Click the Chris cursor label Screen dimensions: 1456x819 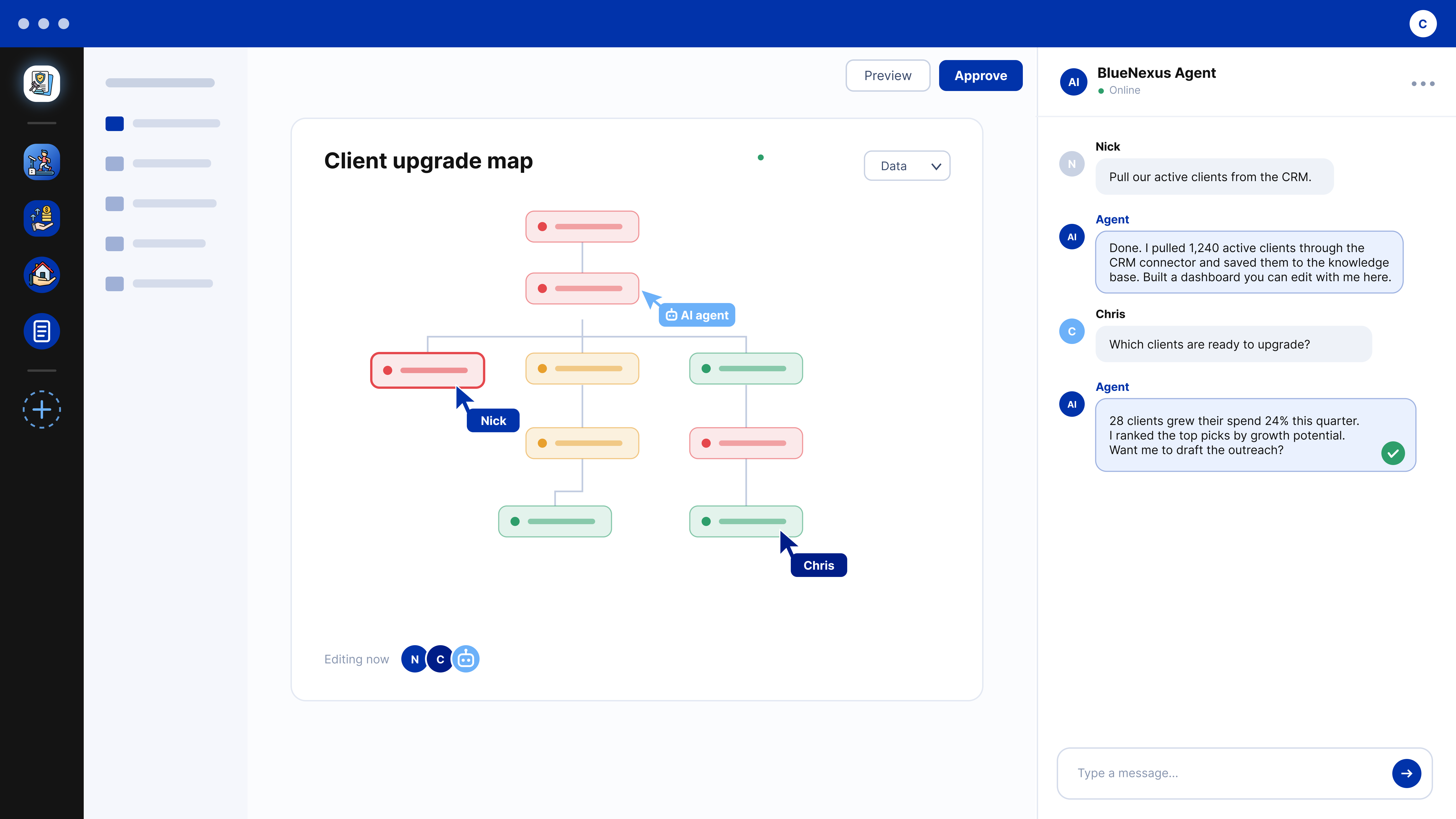(x=819, y=565)
